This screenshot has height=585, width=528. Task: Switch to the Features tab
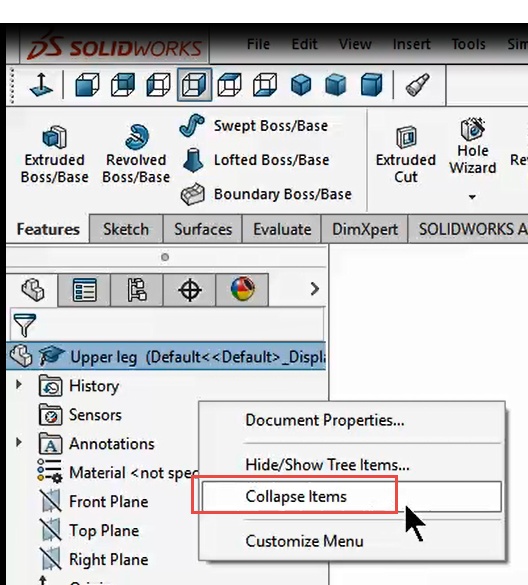48,229
